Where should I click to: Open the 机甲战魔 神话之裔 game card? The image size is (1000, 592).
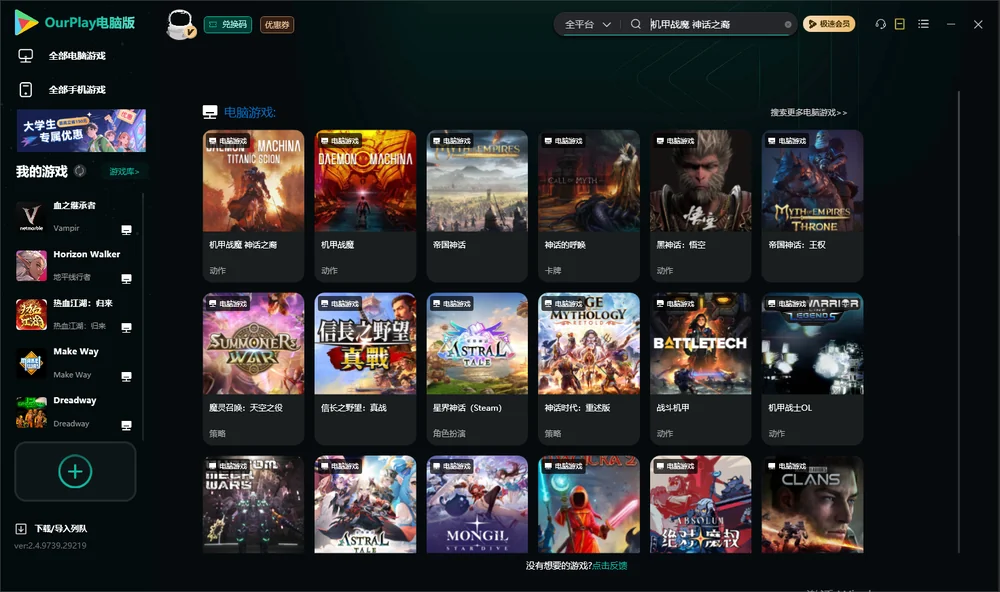coord(253,206)
